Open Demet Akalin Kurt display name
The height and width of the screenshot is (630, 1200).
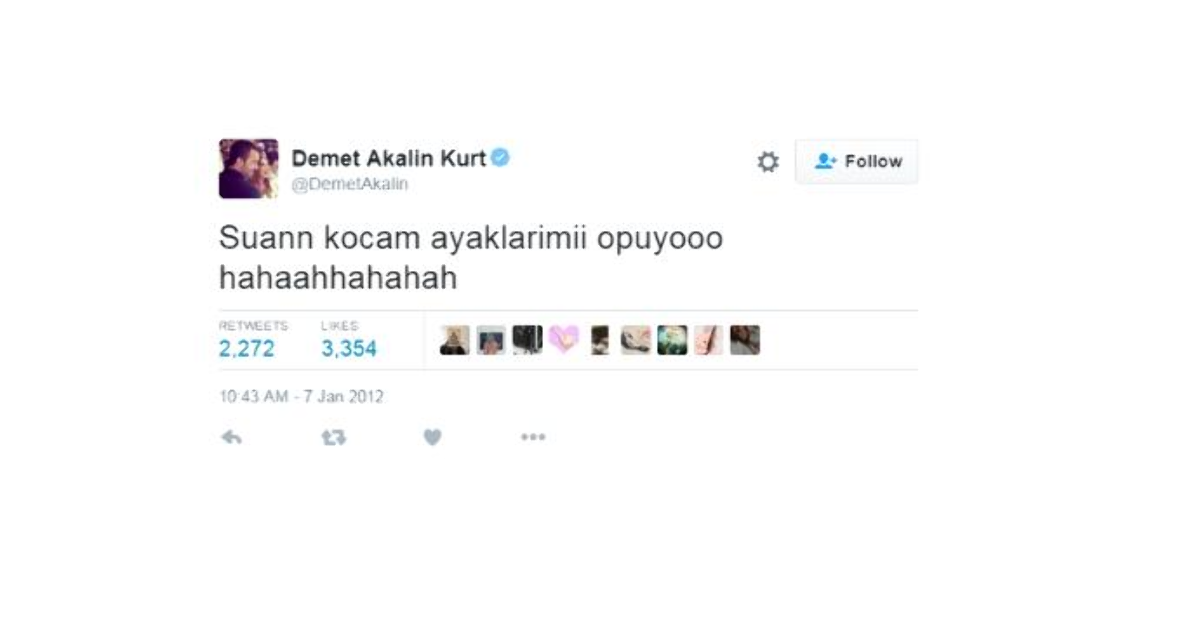click(388, 158)
